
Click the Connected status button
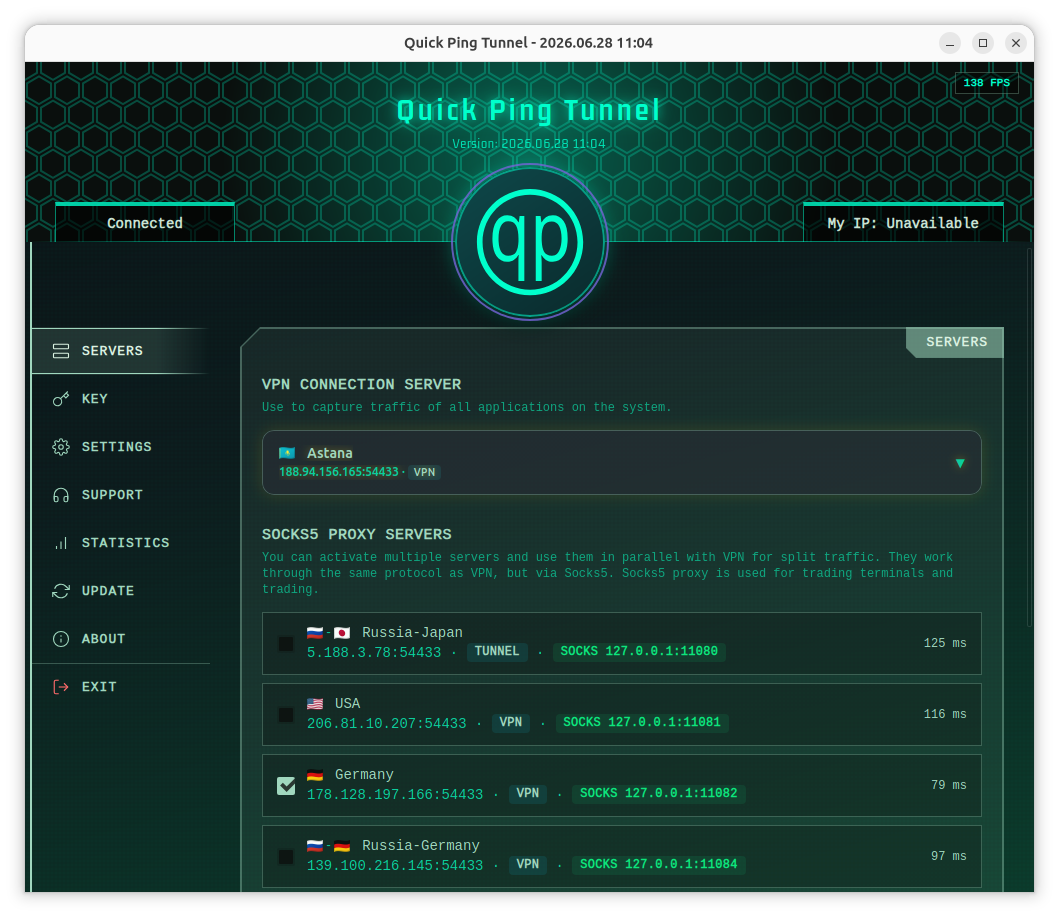(x=145, y=223)
